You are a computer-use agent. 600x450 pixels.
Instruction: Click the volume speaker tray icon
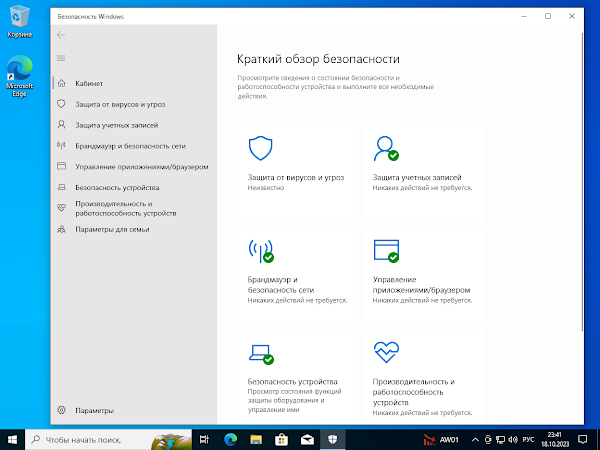[513, 440]
